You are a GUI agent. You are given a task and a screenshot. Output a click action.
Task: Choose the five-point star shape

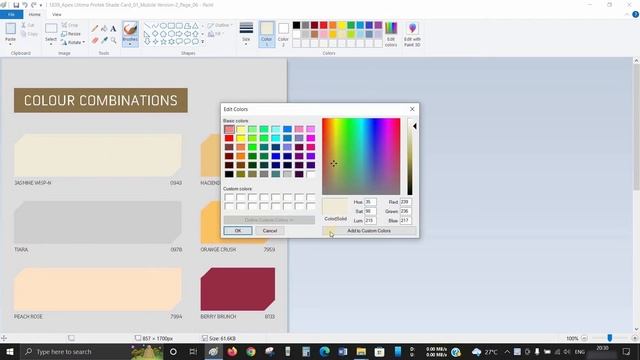pos(163,42)
